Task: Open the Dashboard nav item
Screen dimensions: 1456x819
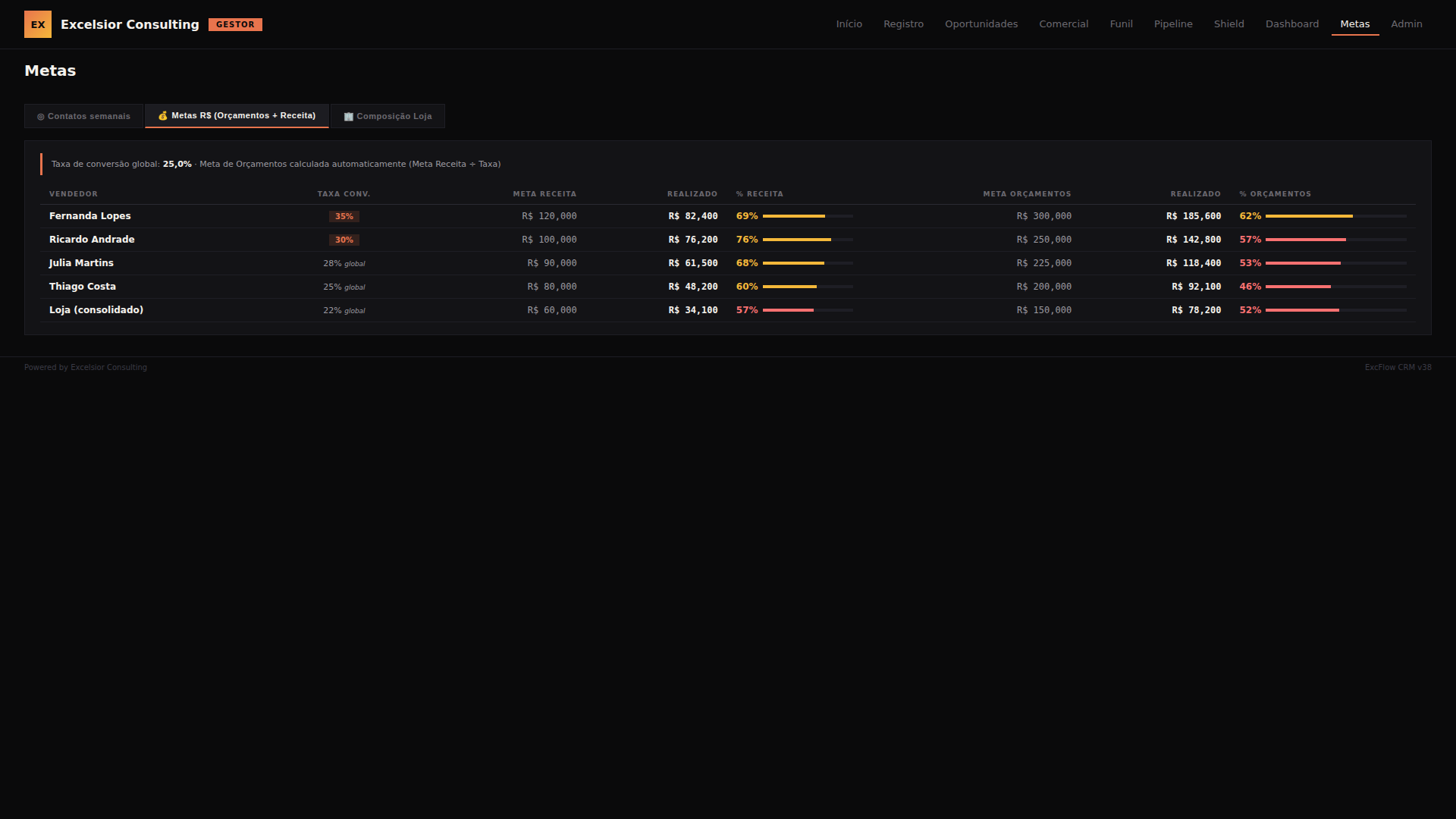Action: tap(1291, 24)
